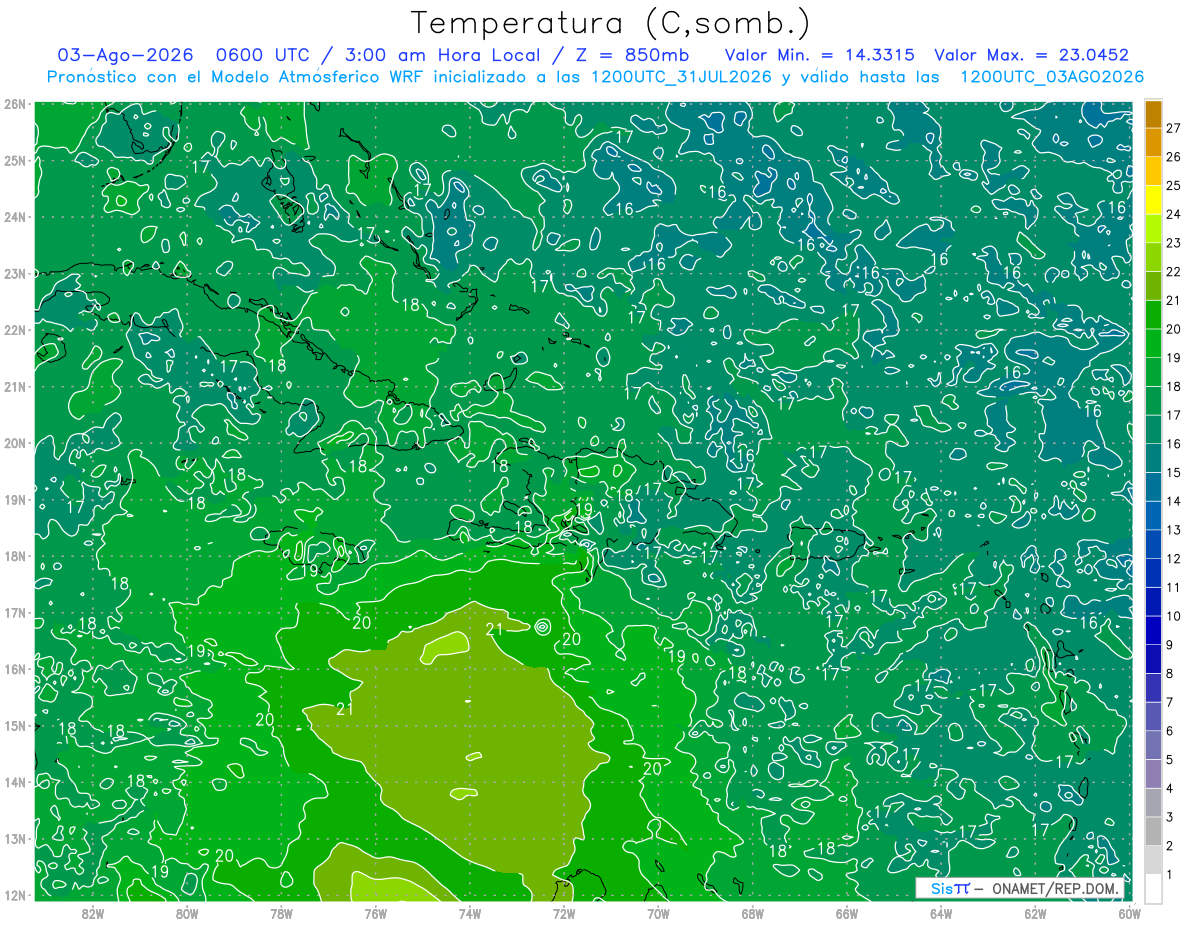Click the 19N latitude axis label

tap(15, 499)
